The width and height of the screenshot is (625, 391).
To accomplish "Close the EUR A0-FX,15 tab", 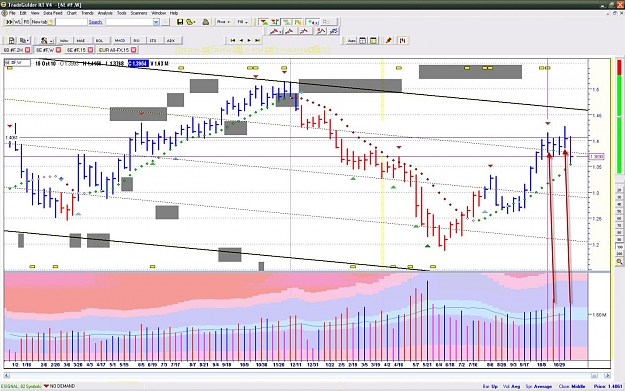I will [x=134, y=50].
